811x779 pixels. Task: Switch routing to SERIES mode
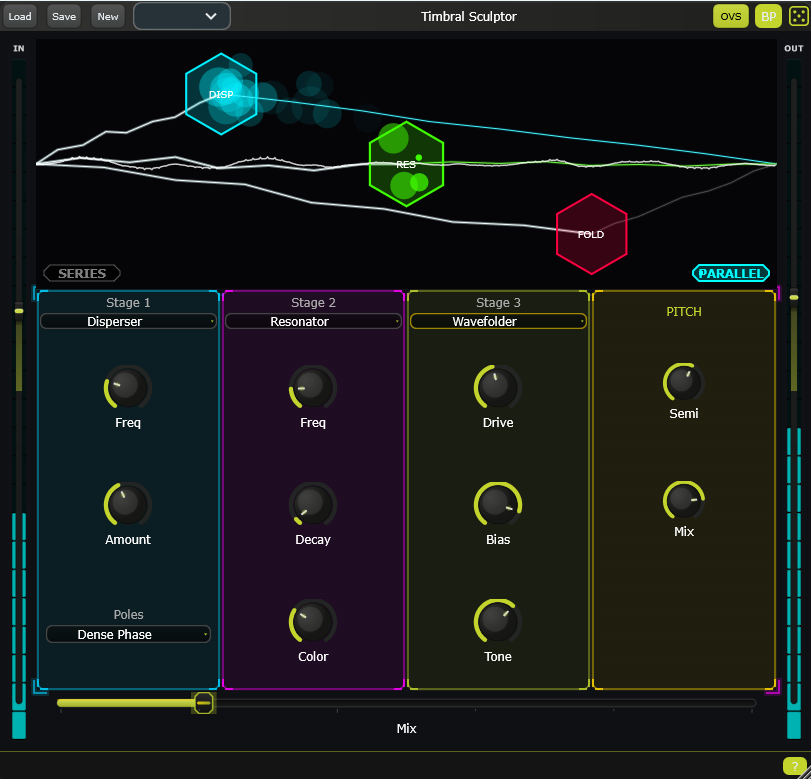click(82, 273)
